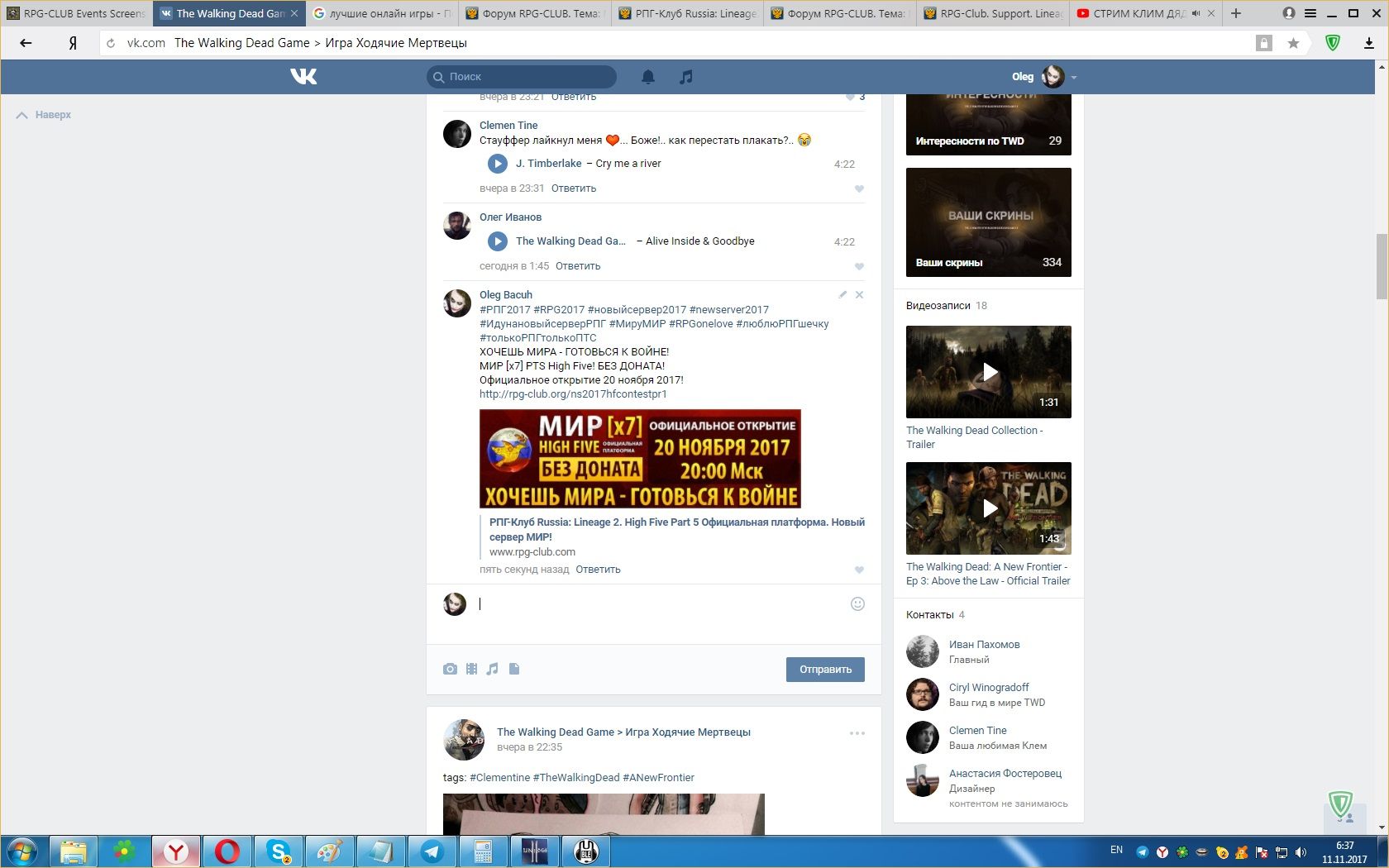
Task: Edit Oleg Bacuh's comment with pencil icon
Action: click(842, 294)
